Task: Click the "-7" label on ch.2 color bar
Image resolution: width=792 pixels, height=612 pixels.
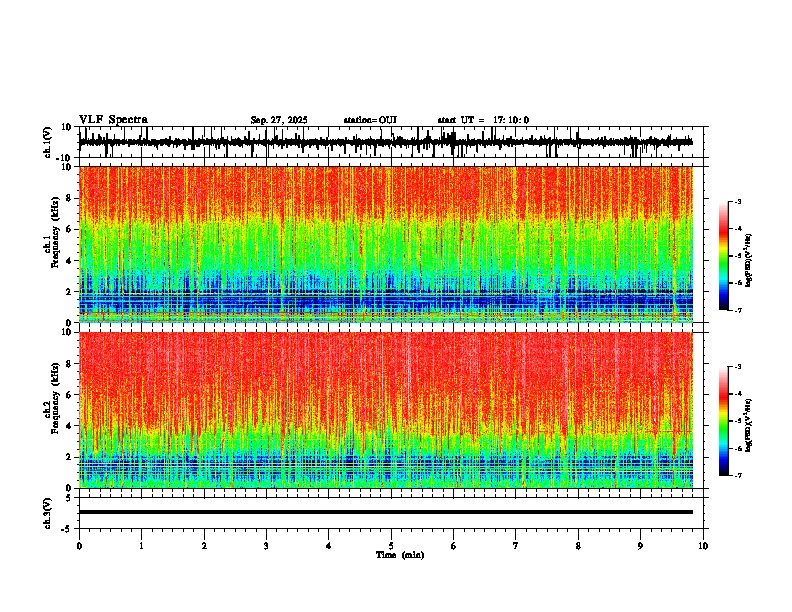Action: click(x=737, y=475)
